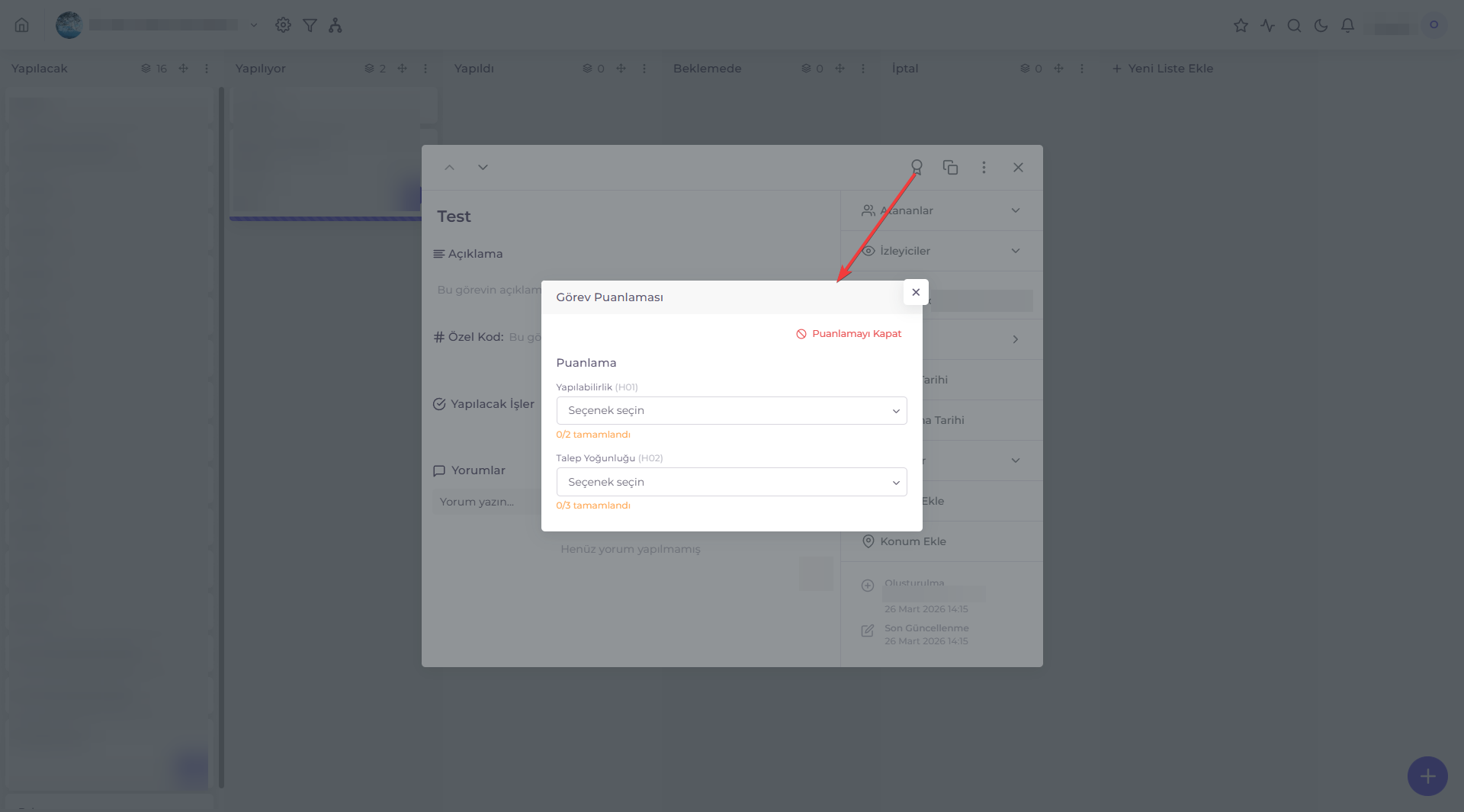Open the Yapılabilirlik option dropdown
Image resolution: width=1464 pixels, height=812 pixels.
point(731,411)
